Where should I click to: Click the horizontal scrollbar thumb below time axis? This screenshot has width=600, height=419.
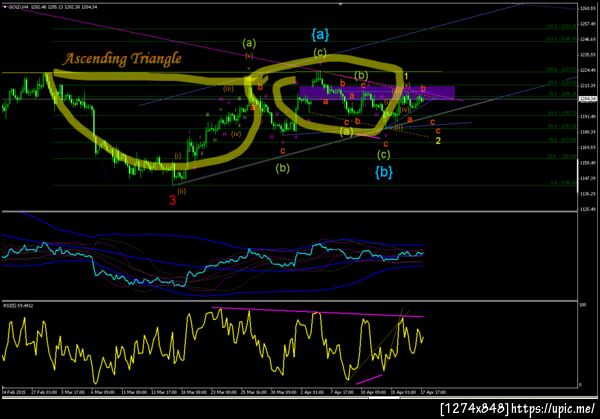(384, 398)
